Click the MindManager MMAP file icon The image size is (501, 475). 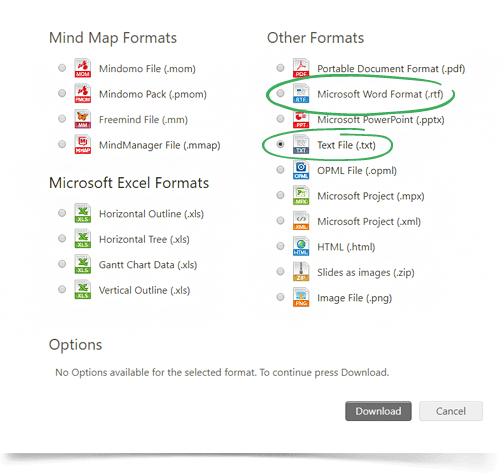pyautogui.click(x=83, y=144)
